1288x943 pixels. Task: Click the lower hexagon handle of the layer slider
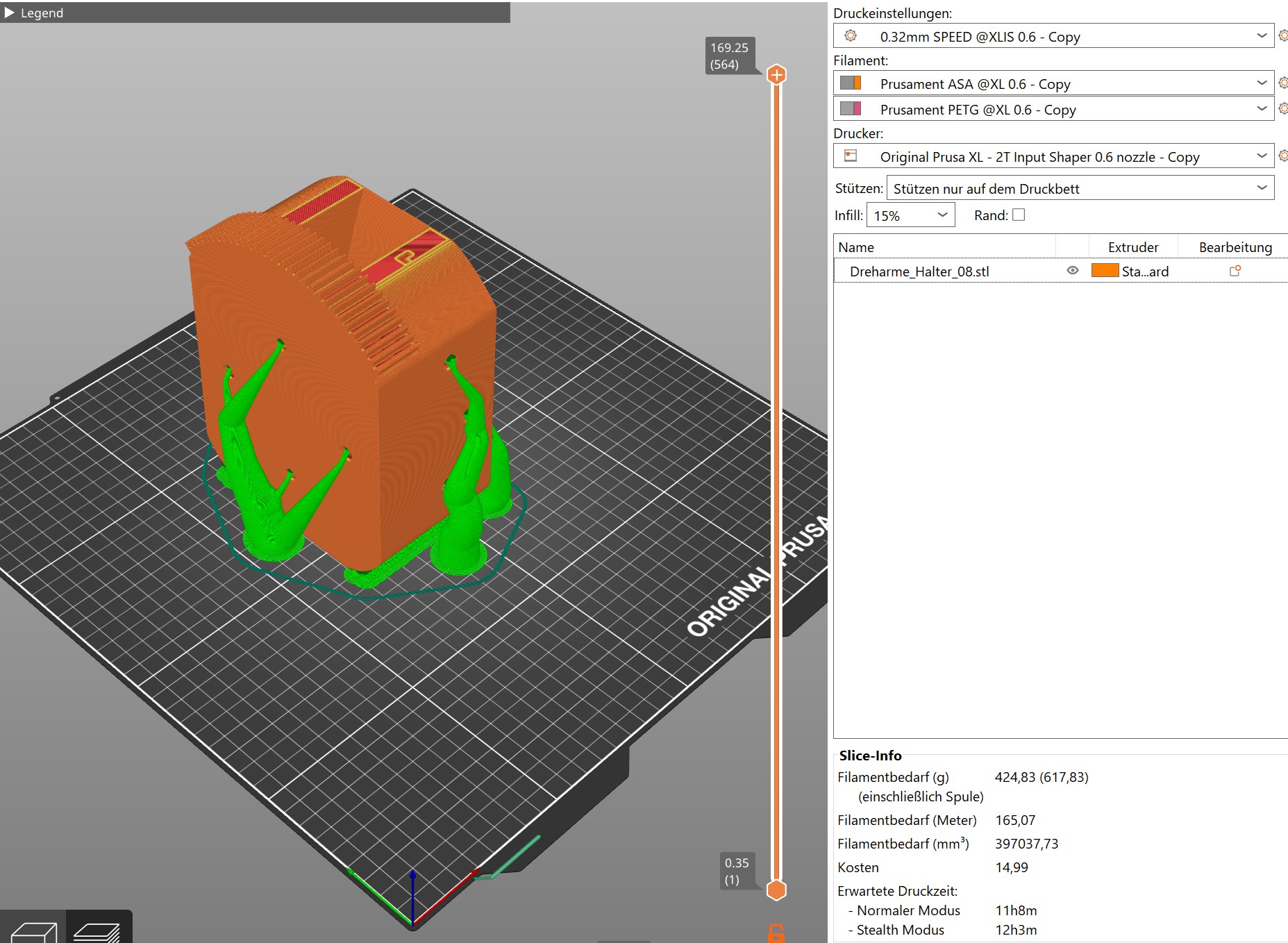776,890
